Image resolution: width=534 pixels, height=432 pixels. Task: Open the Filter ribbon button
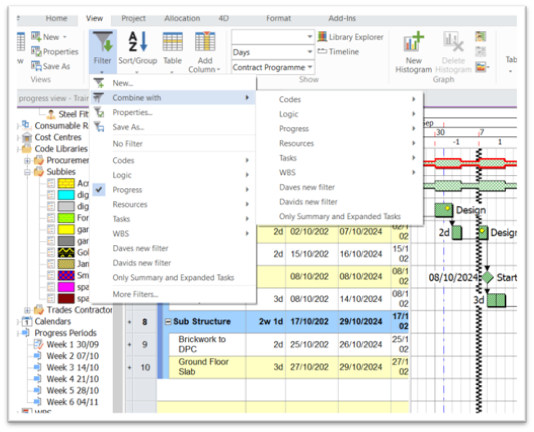103,51
